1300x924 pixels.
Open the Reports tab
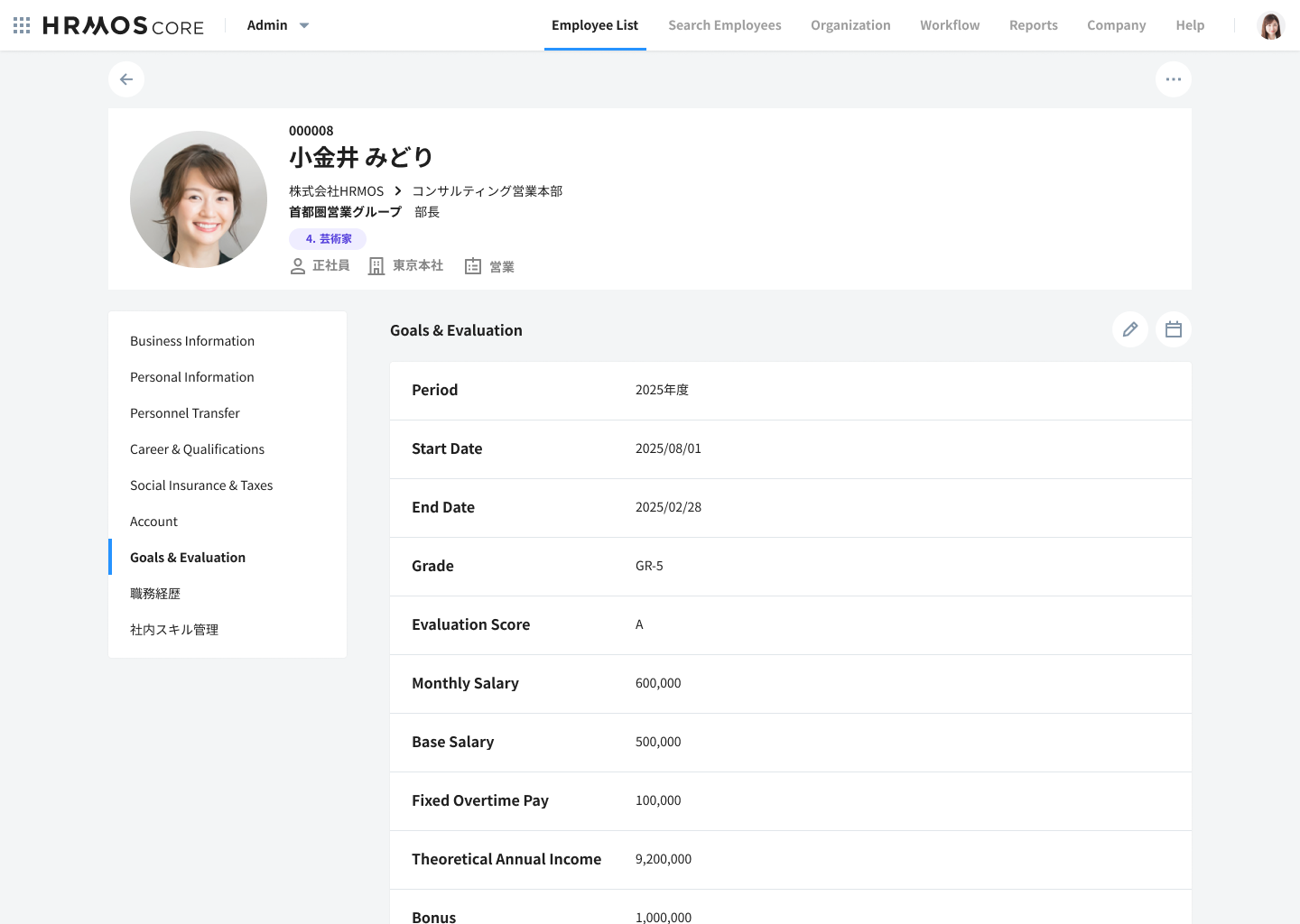point(1033,25)
